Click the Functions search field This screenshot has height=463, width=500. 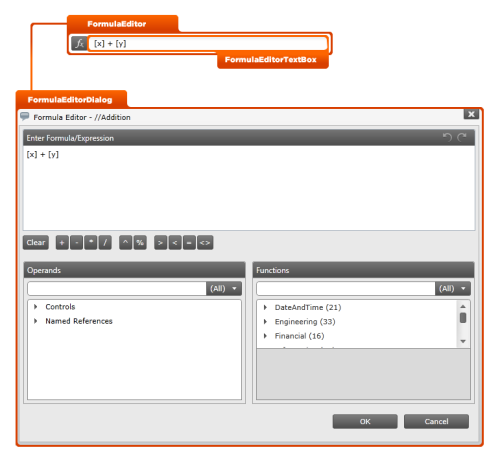[x=346, y=289]
